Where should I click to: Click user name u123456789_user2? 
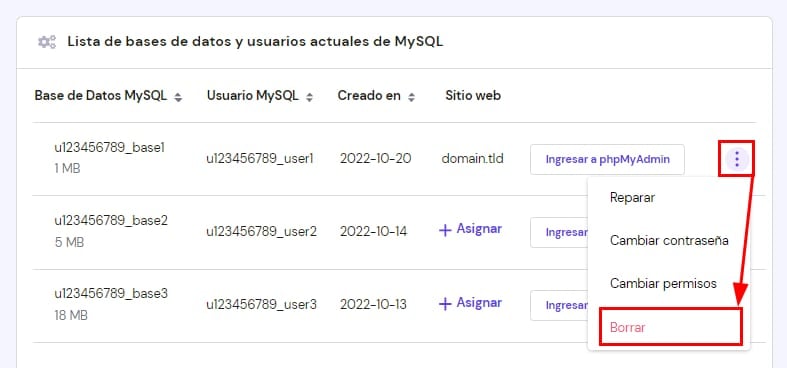[x=261, y=232]
